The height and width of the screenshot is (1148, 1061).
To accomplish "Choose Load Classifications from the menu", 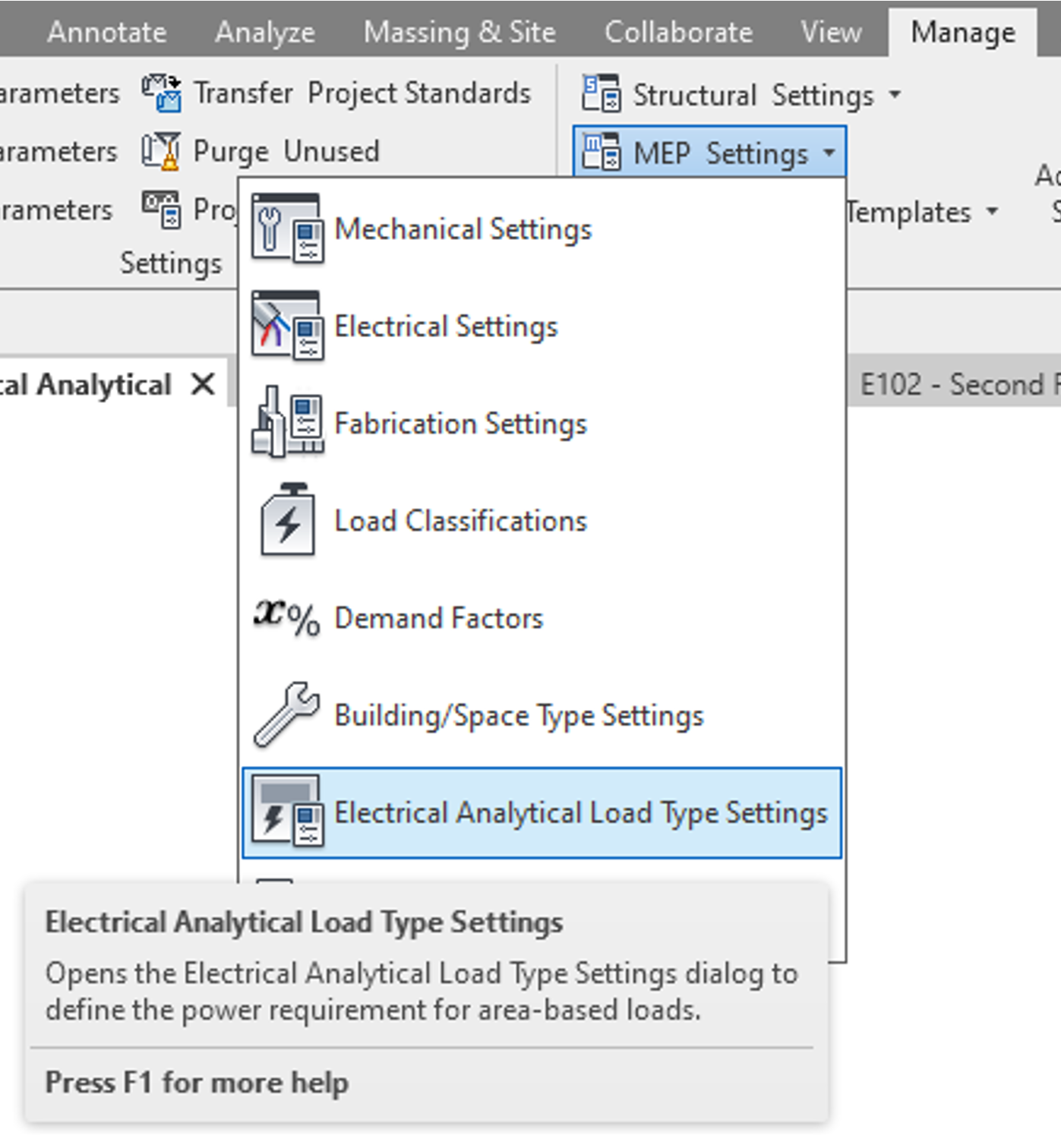I will tap(460, 521).
